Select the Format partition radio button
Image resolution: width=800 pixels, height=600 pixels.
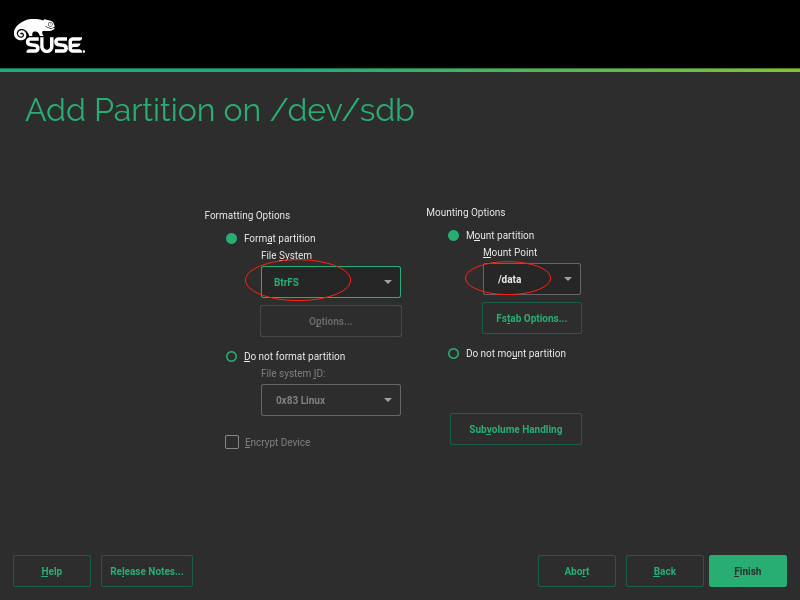pos(231,238)
